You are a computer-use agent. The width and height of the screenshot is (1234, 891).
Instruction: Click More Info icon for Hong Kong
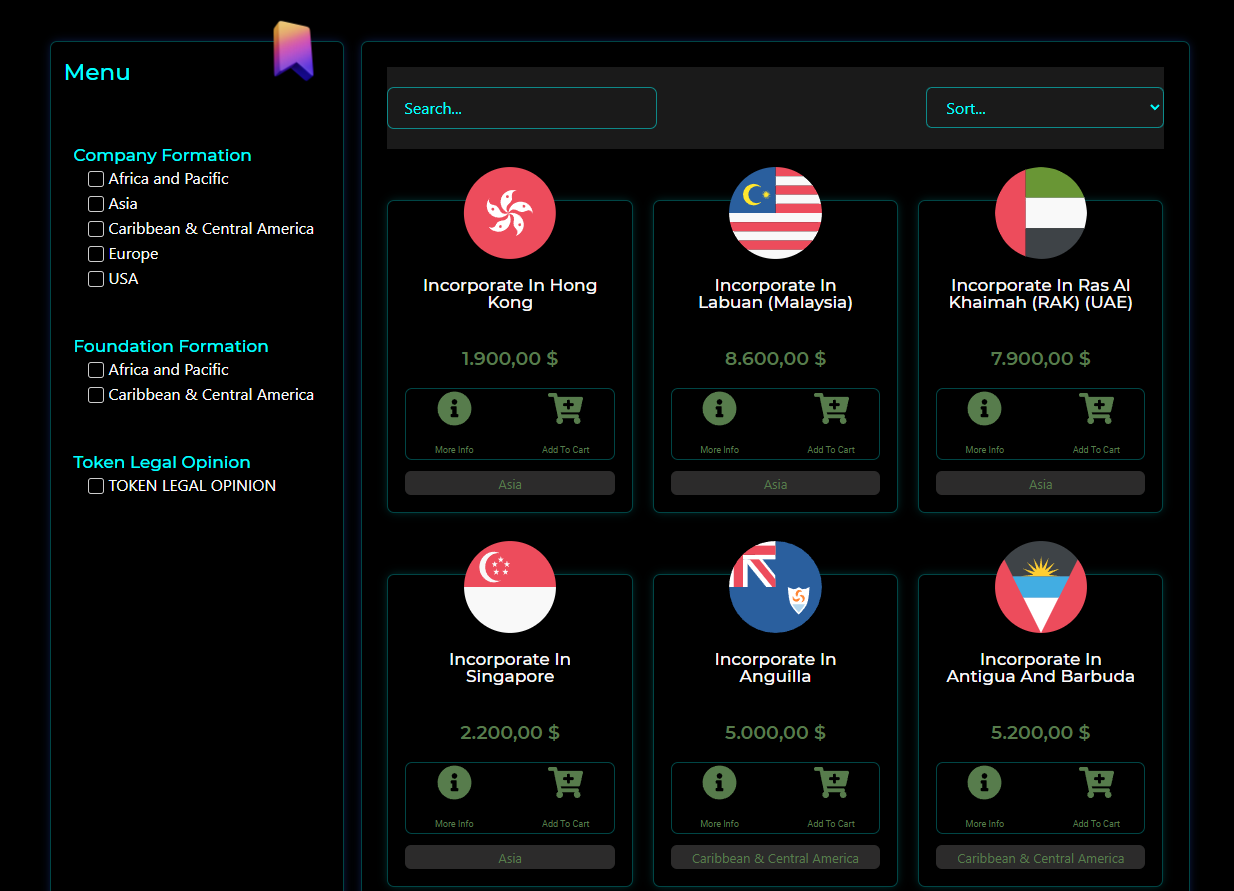[454, 409]
